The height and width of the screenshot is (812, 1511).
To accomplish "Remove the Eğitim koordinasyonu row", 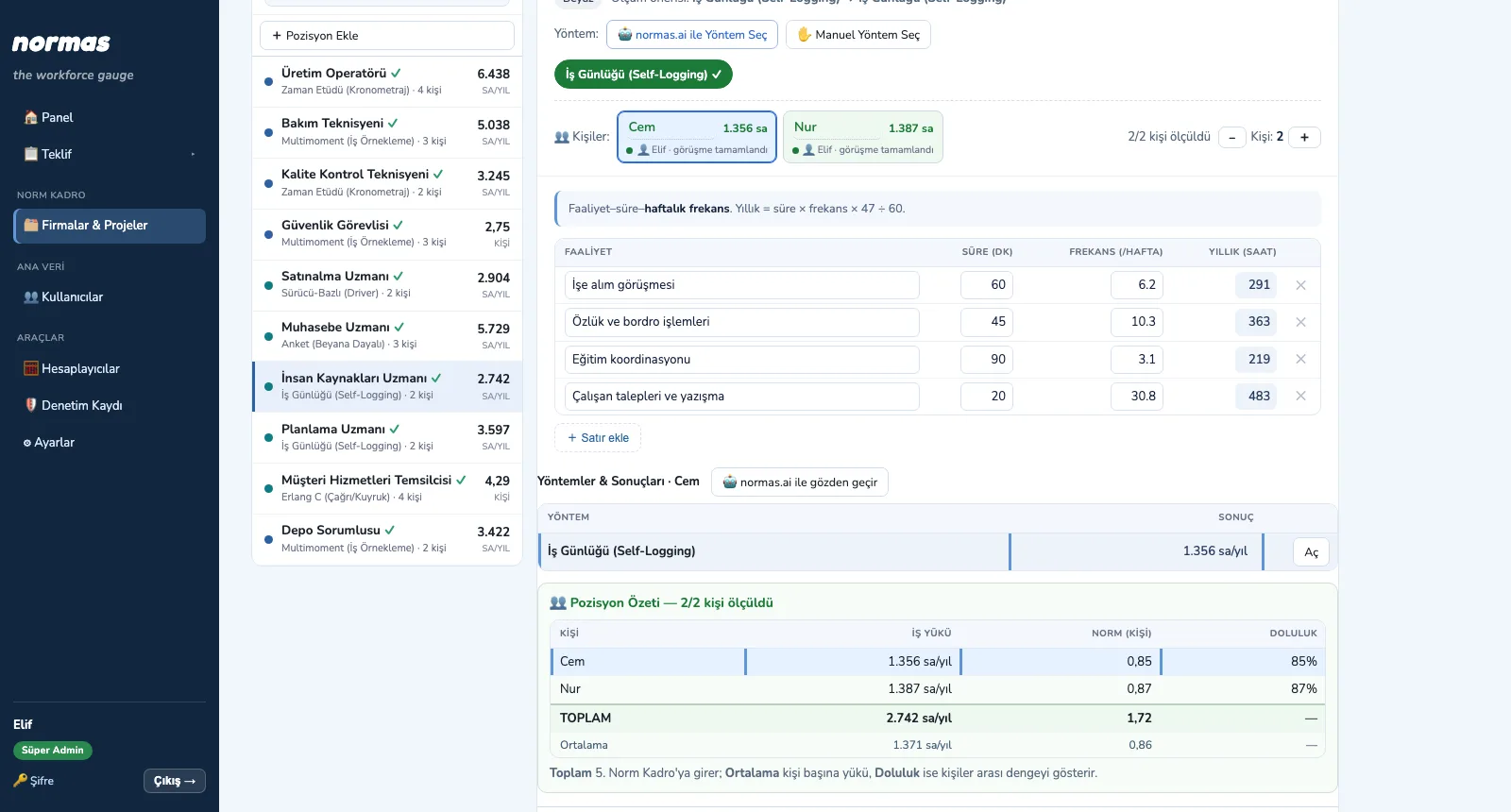I will pos(1300,359).
